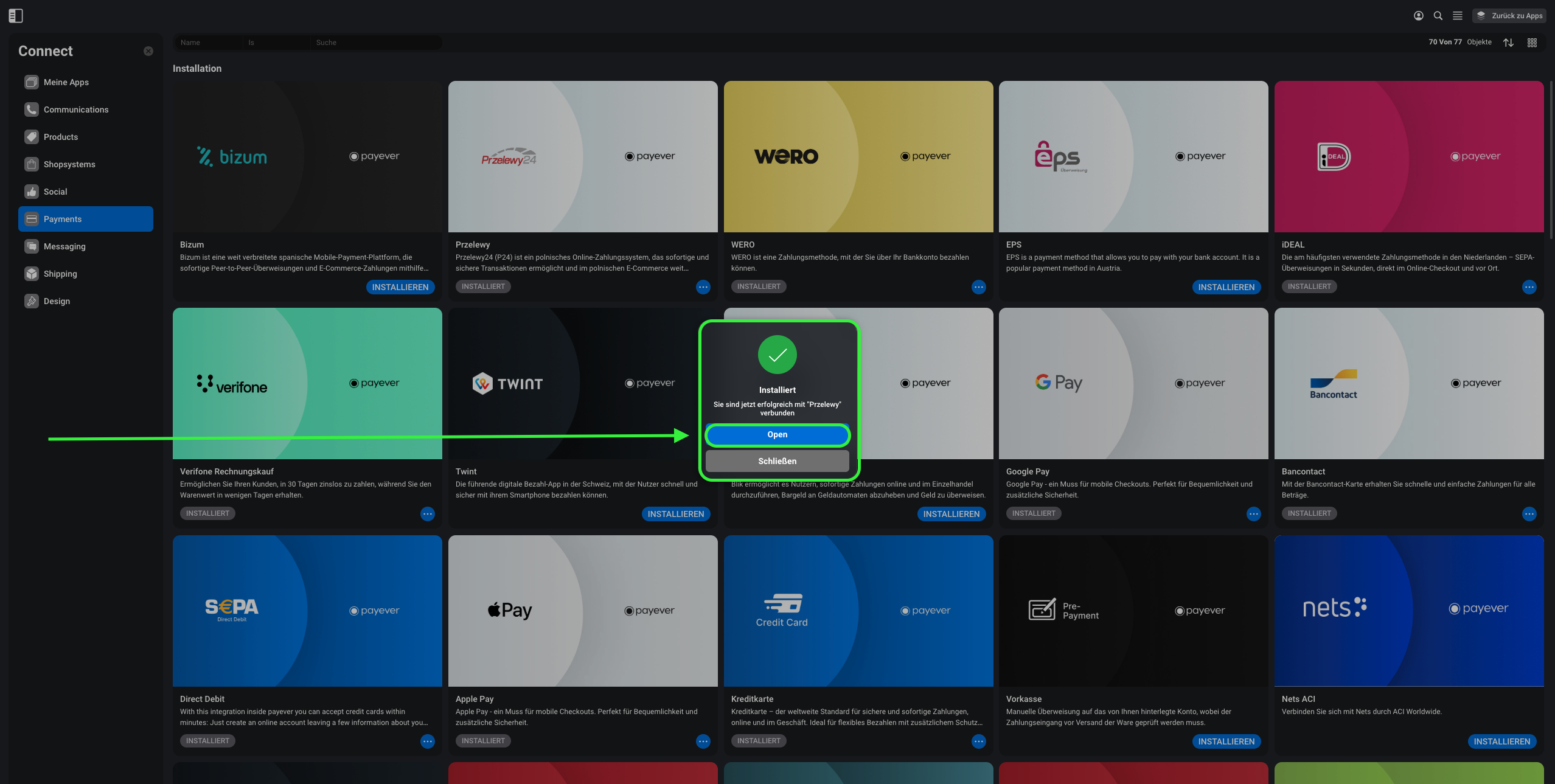Click the Verifone card thumbnail

pyautogui.click(x=307, y=383)
